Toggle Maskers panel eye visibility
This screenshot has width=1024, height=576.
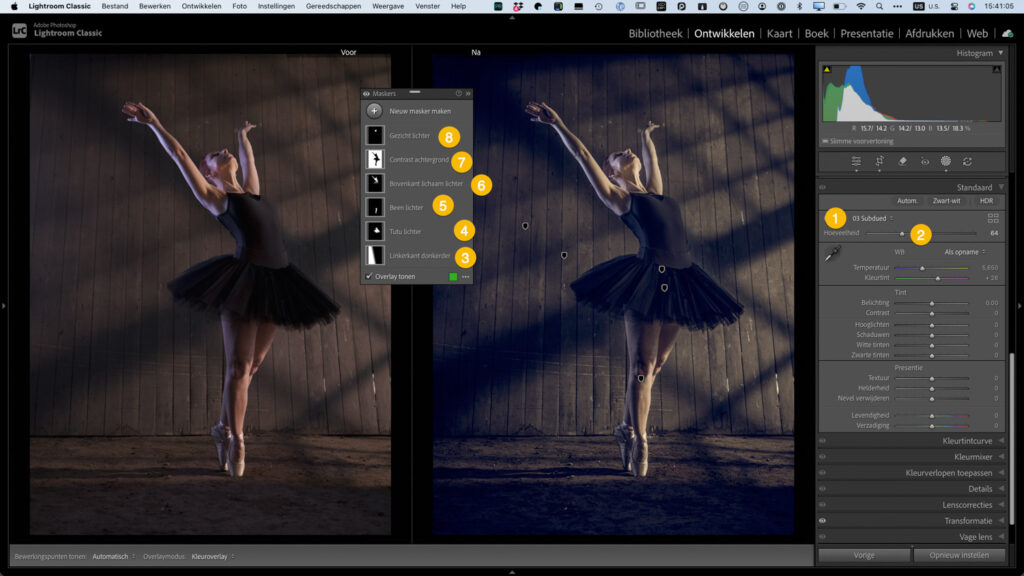(x=366, y=93)
